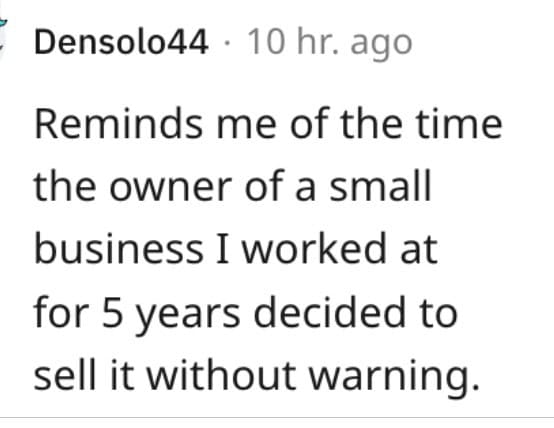Click the word "years" in the comment
This screenshot has width=554, height=428.
188,316
